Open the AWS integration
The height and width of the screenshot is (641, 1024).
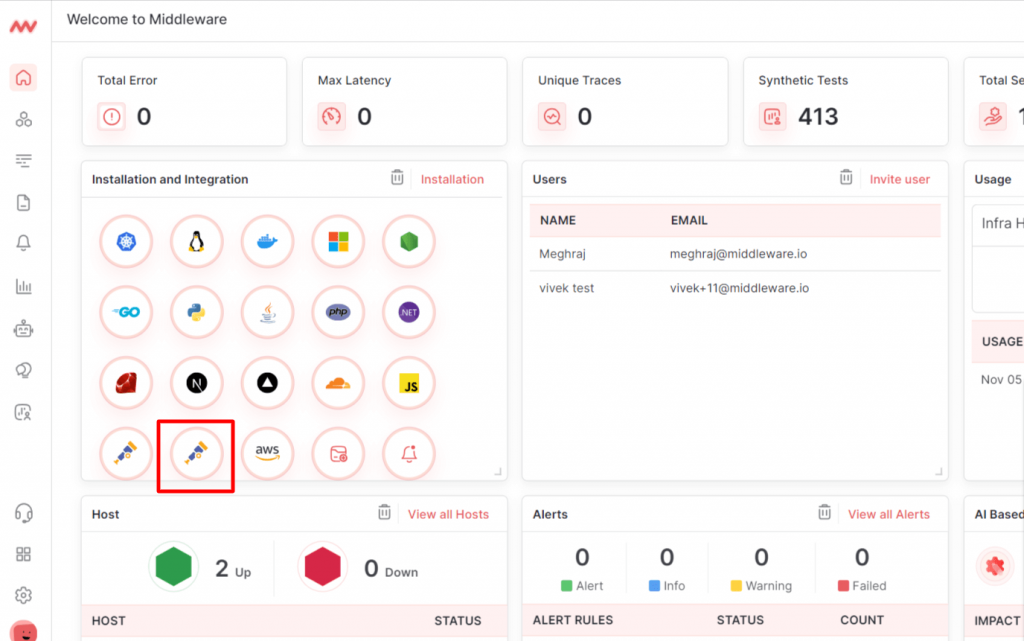267,453
